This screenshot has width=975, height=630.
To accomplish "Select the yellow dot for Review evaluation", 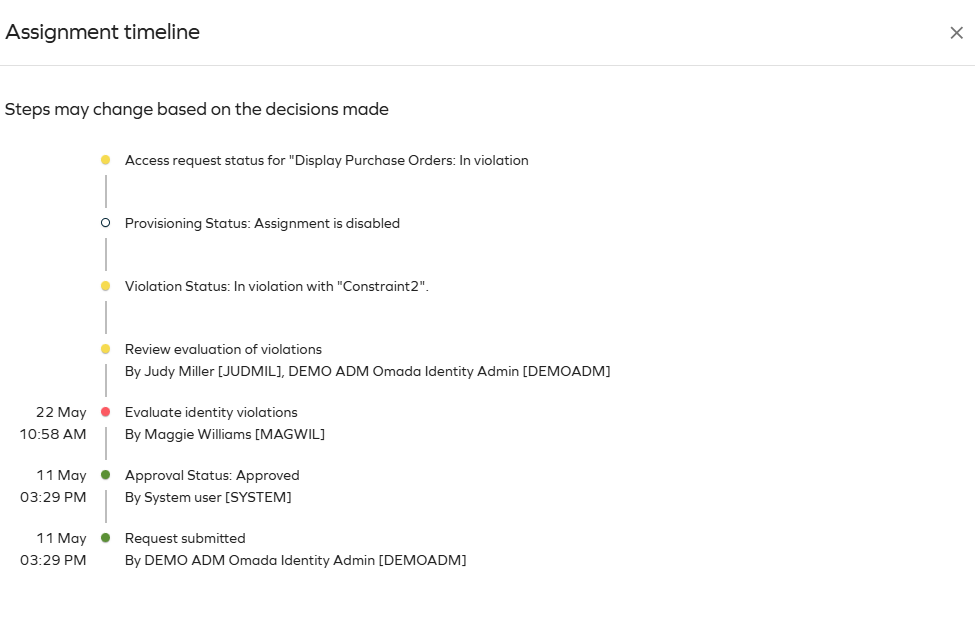I will 106,349.
